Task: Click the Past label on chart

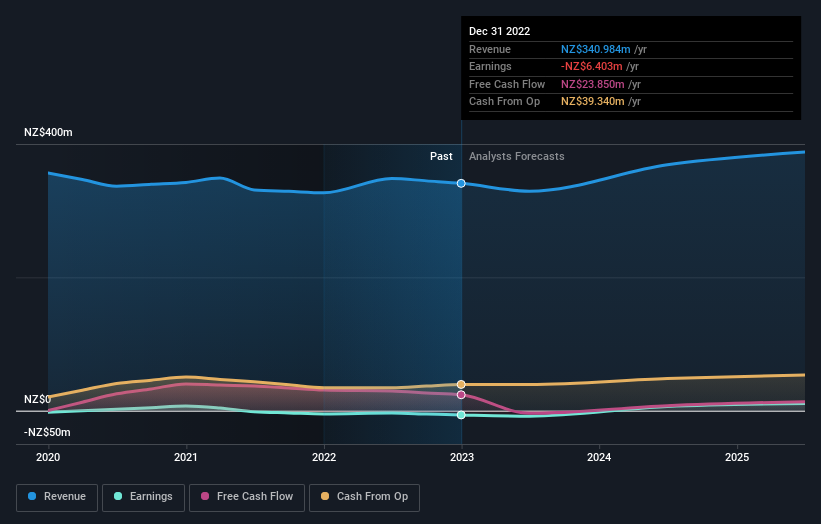Action: pos(441,157)
